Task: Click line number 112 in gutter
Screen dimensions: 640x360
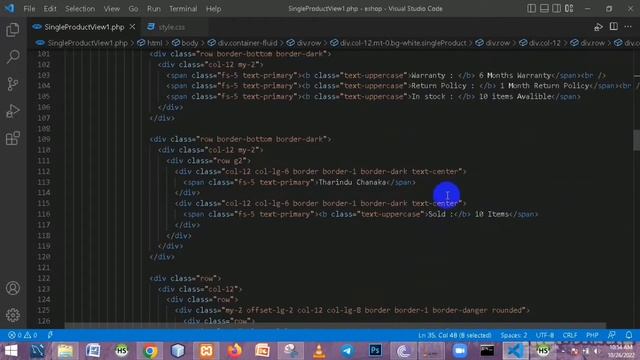Action: pyautogui.click(x=44, y=171)
